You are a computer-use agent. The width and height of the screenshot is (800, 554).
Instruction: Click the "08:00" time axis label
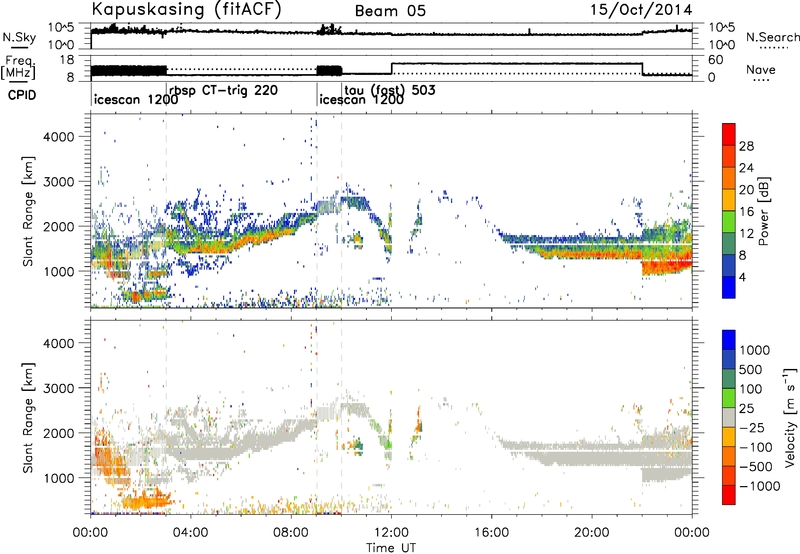click(x=291, y=532)
